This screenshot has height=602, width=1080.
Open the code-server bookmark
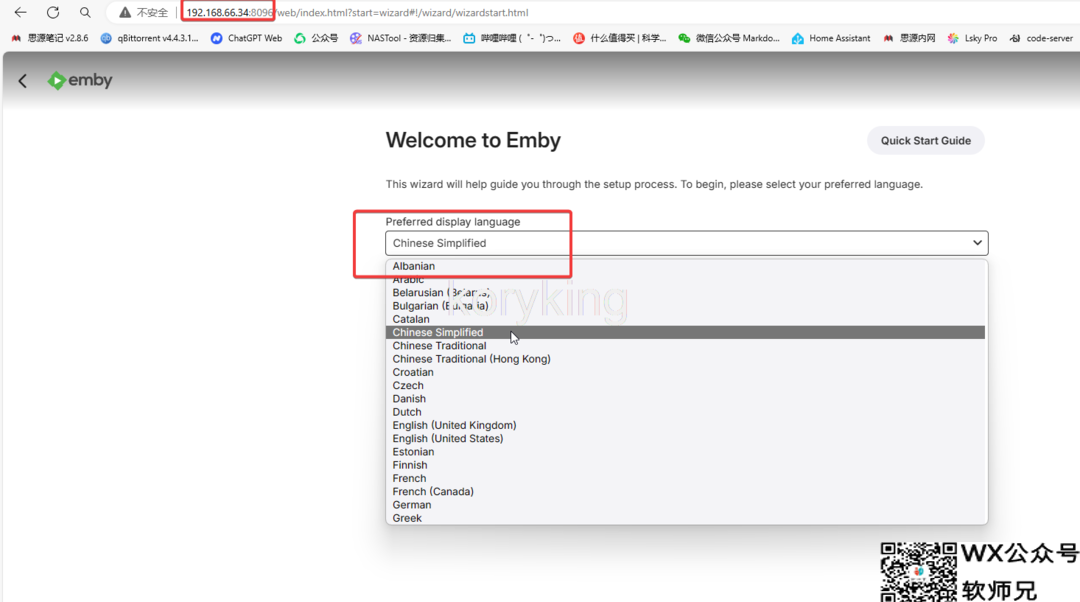(x=1041, y=39)
